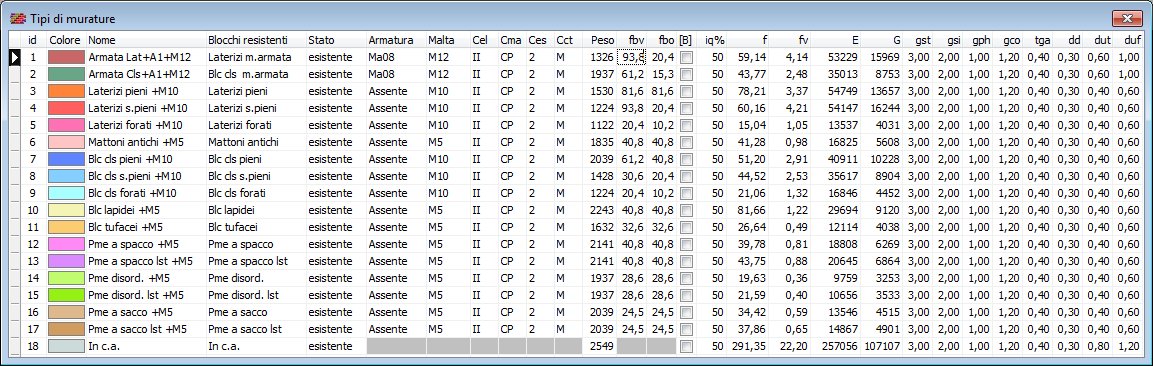Select Armatura cell 'Ma08' in row 1

[396, 57]
